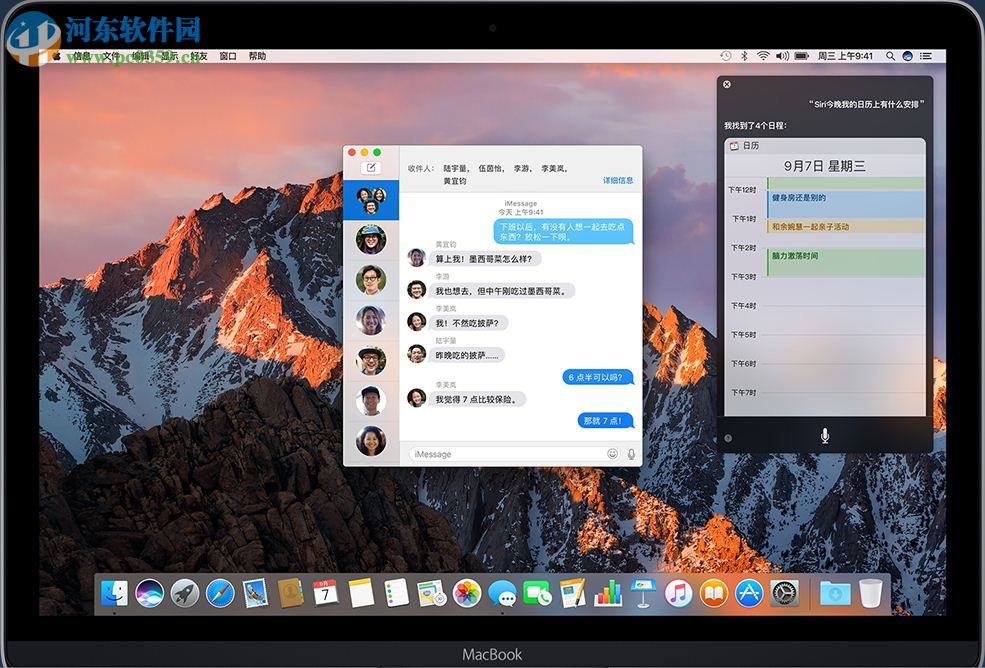Click message bubble 算上我！墨西哥菜怎么样？
The width and height of the screenshot is (985, 668).
tap(486, 258)
